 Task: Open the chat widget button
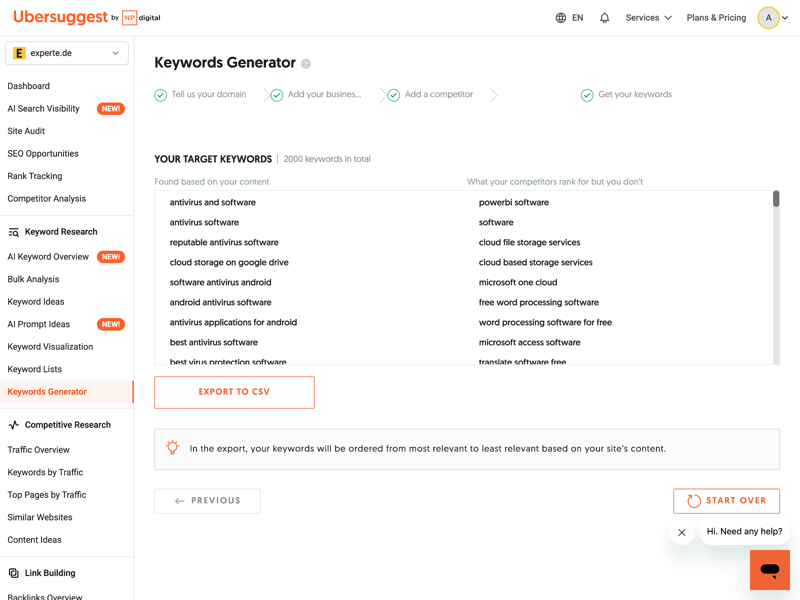(x=769, y=570)
